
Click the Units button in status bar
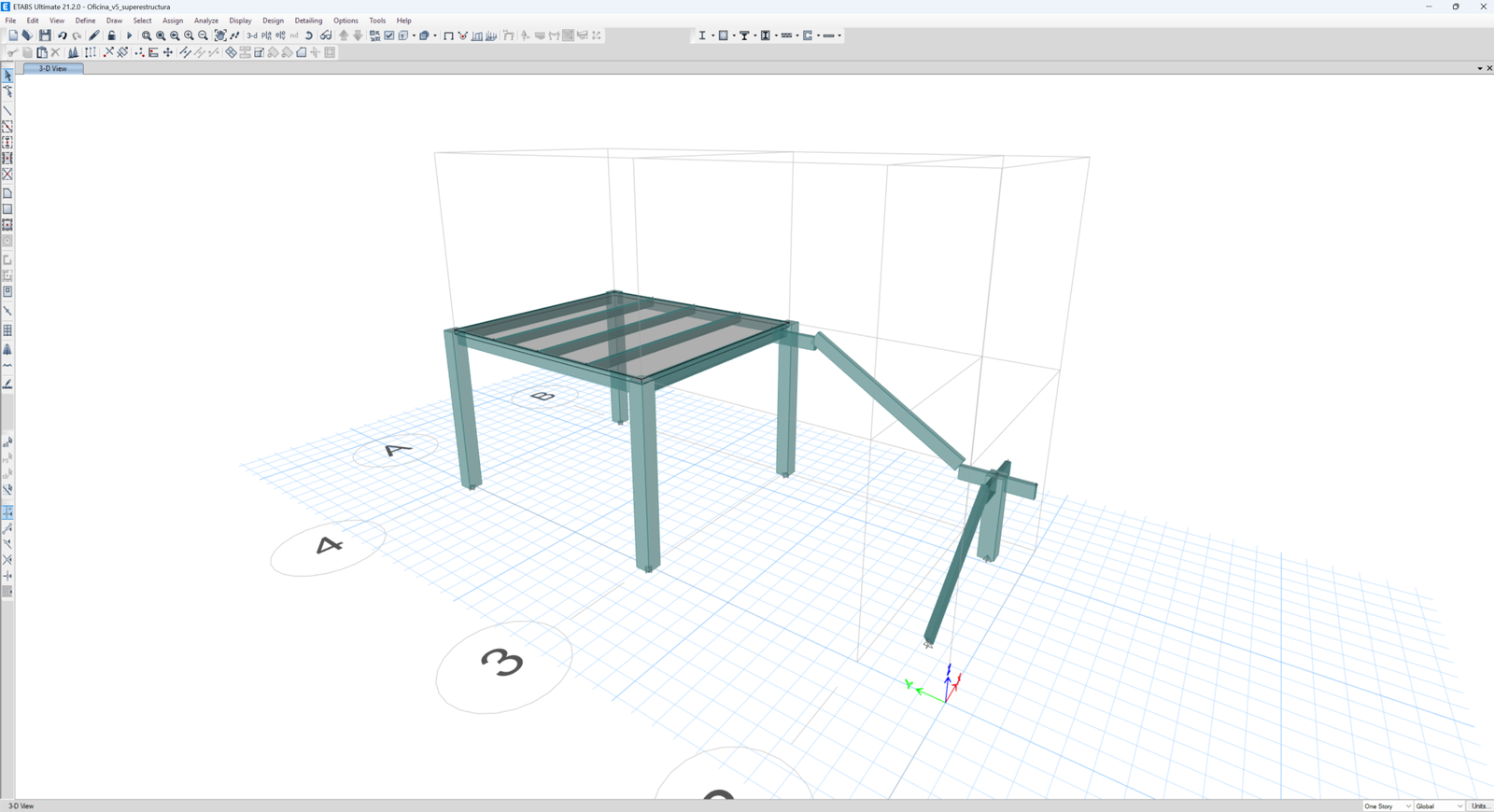pyautogui.click(x=1480, y=806)
